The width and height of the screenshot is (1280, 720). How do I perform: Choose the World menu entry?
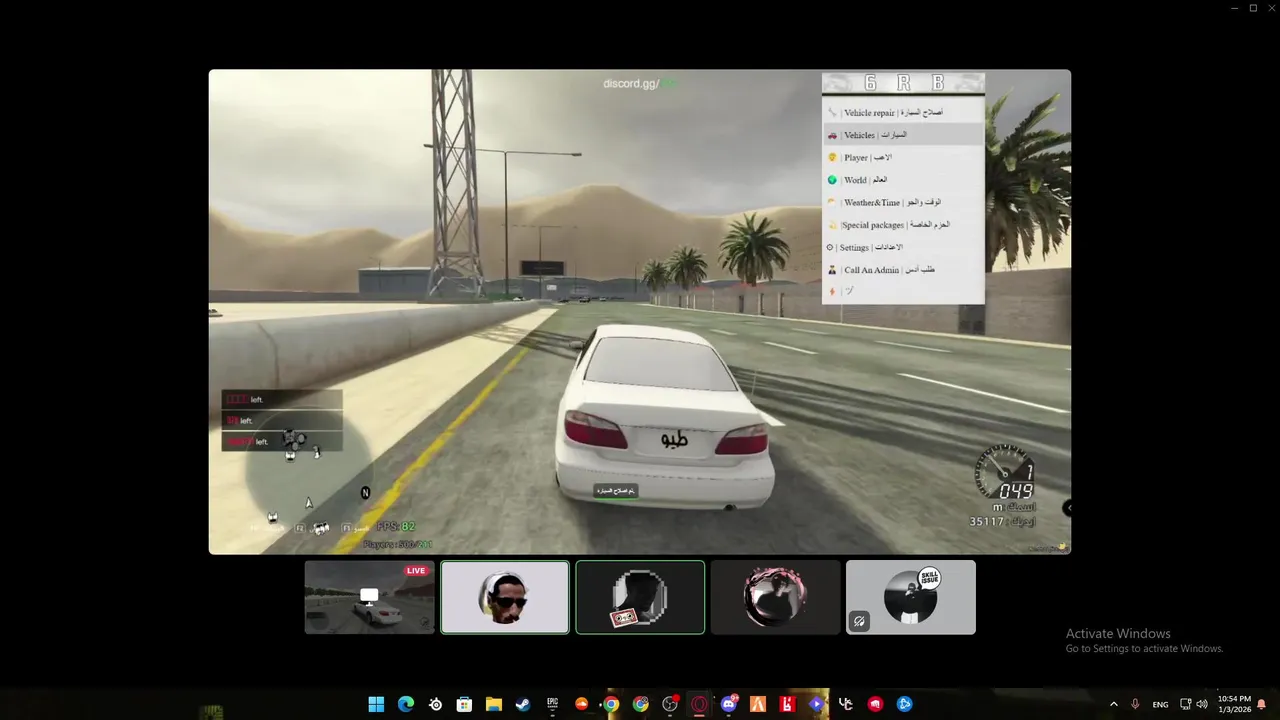903,180
